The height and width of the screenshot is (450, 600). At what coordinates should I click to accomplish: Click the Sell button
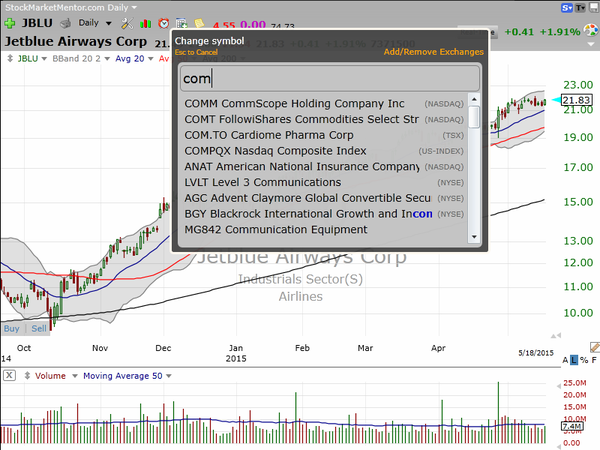pyautogui.click(x=39, y=328)
